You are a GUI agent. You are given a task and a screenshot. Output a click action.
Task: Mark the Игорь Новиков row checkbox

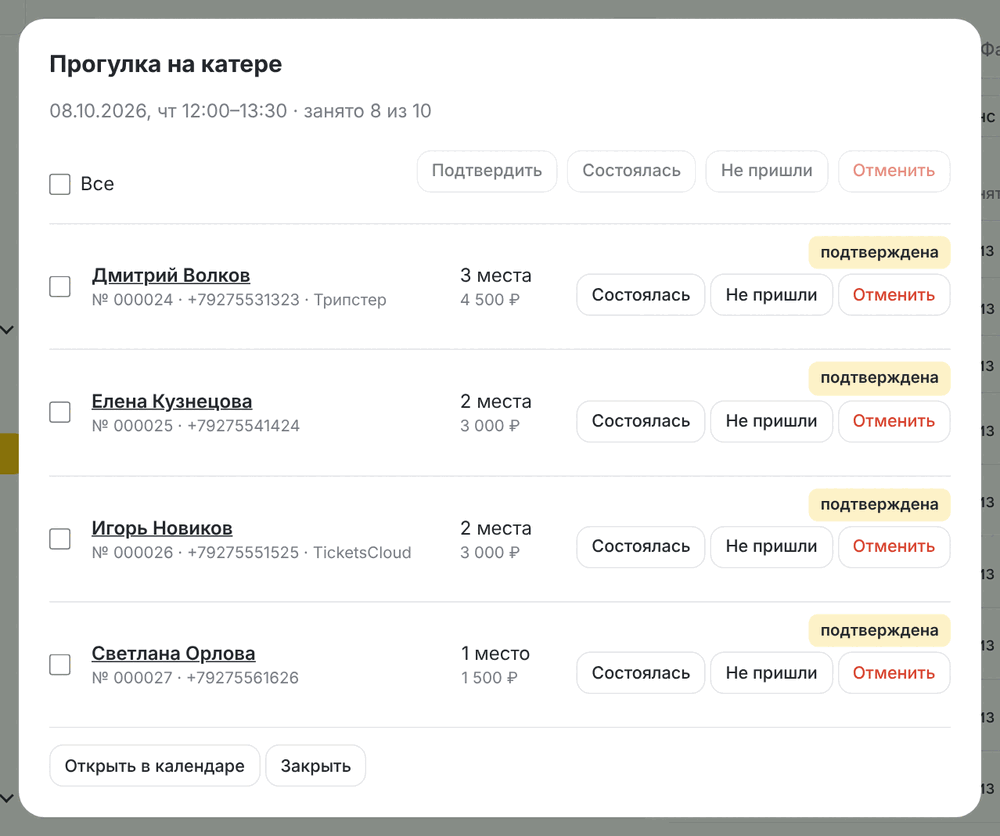point(60,539)
